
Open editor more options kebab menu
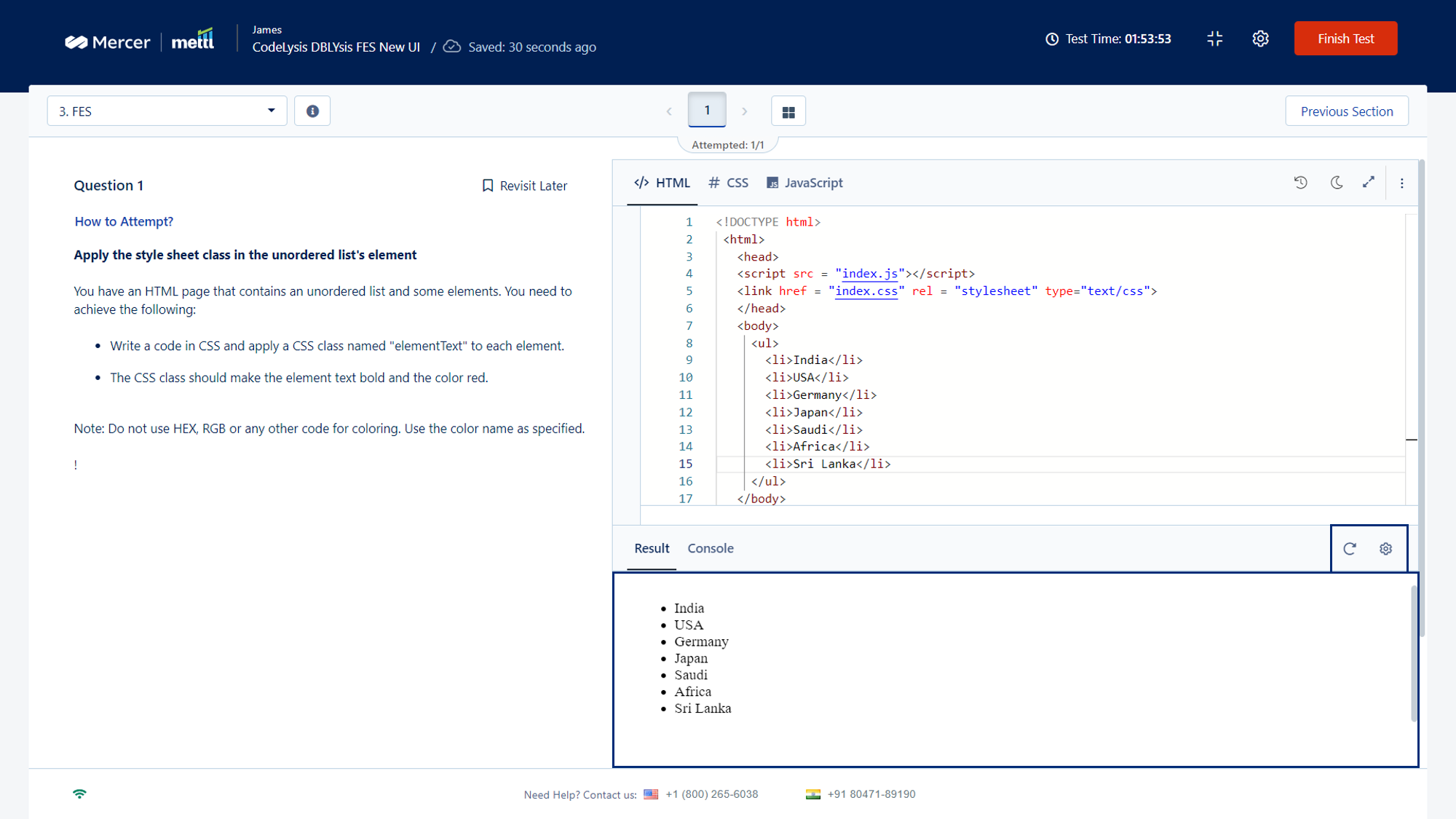(x=1401, y=183)
